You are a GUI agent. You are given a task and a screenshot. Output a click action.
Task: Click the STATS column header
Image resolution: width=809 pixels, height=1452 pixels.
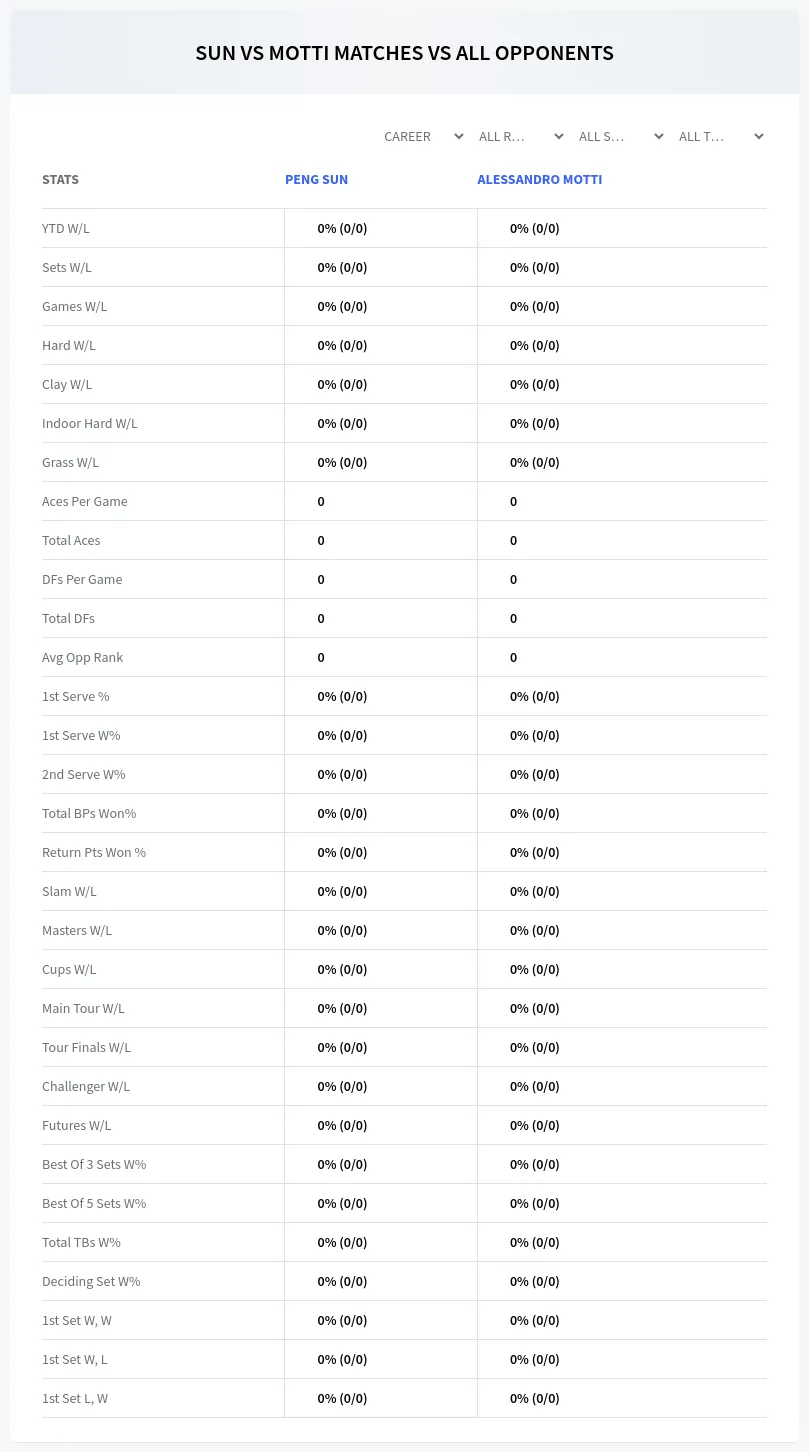(x=60, y=180)
